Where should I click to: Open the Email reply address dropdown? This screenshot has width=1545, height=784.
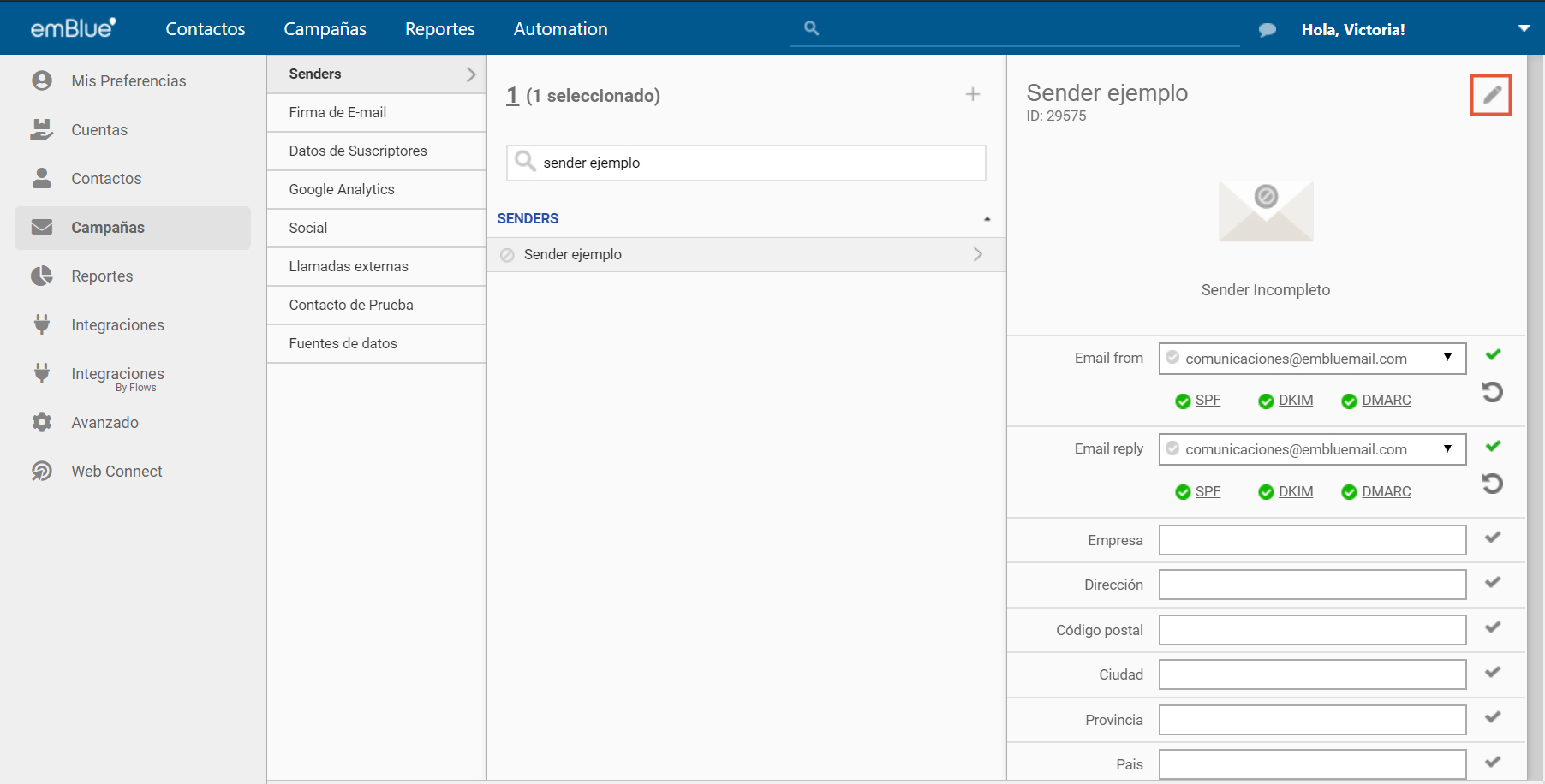1447,449
